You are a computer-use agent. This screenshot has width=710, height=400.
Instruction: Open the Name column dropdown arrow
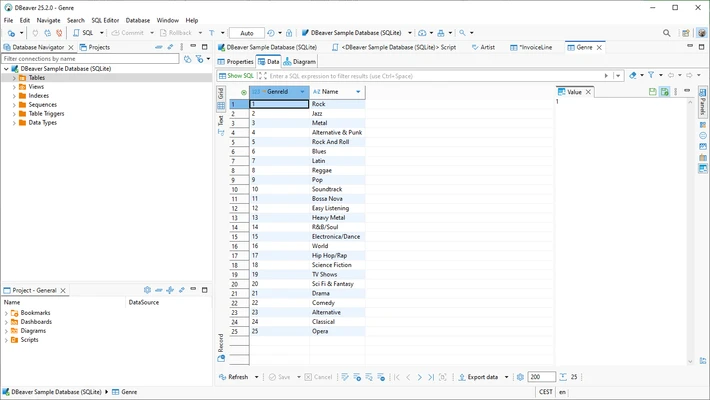[x=358, y=92]
